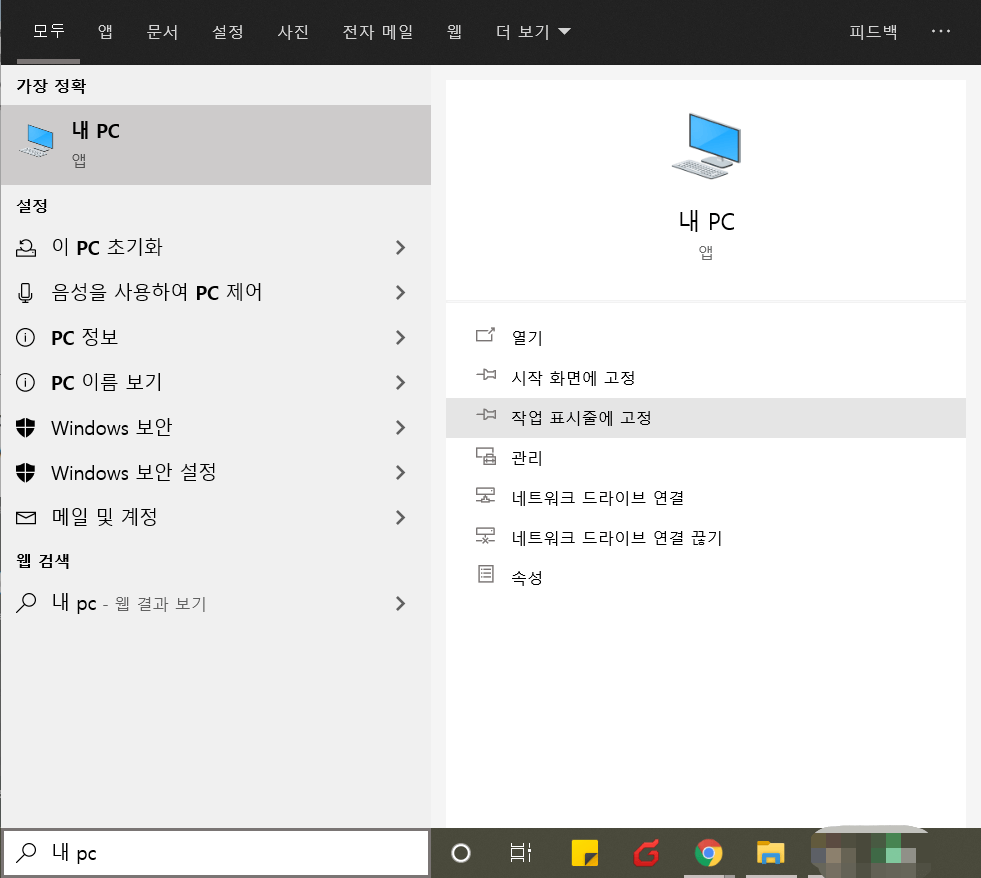981x878 pixels.
Task: Click the search input field at bottom
Action: click(215, 852)
